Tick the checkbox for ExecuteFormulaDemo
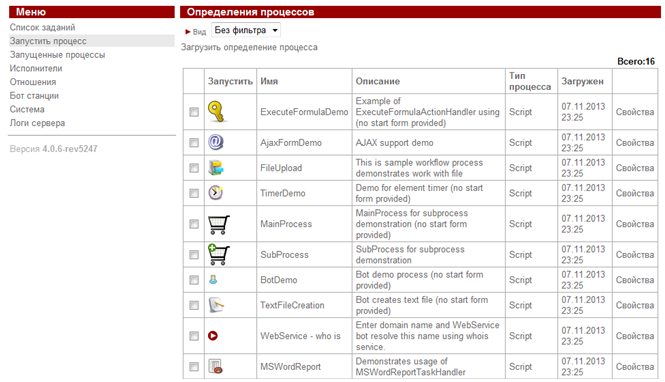The width and height of the screenshot is (665, 382). [194, 112]
